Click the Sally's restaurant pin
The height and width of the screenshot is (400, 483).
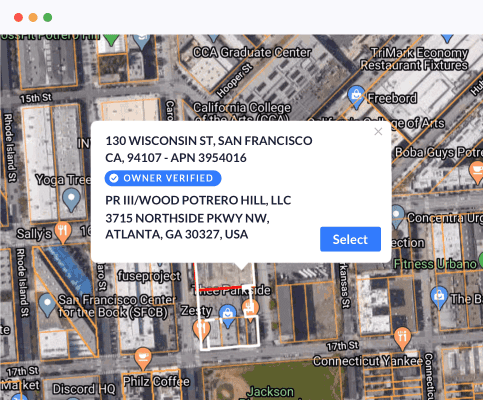coord(63,232)
